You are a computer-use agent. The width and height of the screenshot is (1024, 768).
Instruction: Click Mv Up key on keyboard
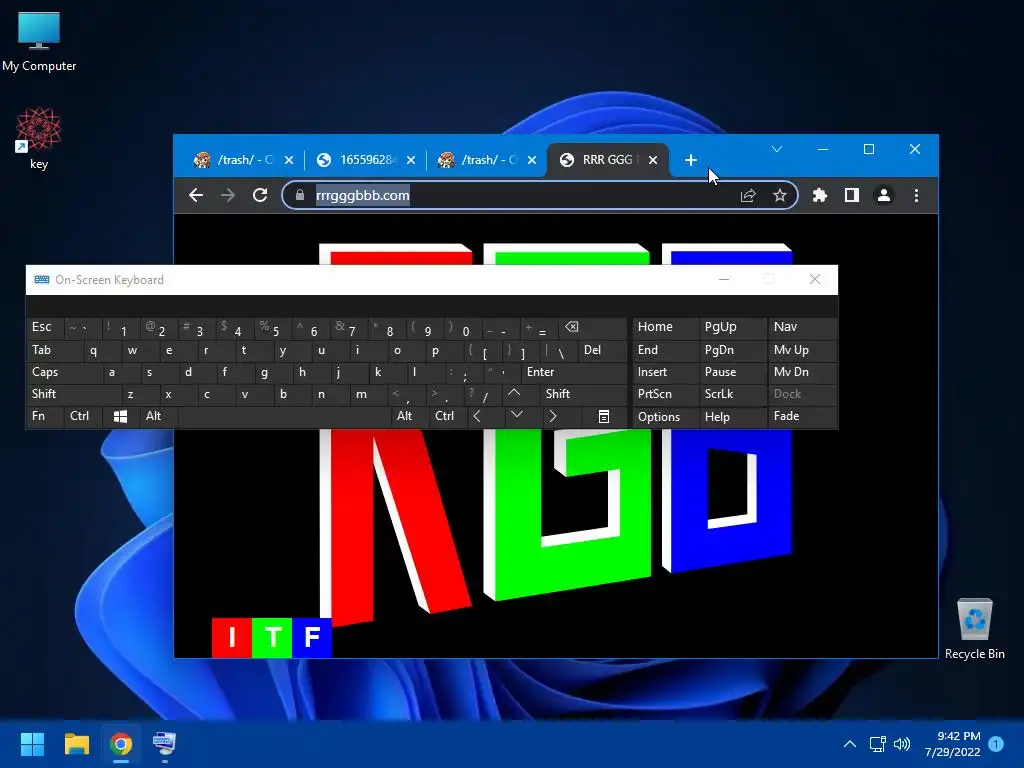(802, 351)
